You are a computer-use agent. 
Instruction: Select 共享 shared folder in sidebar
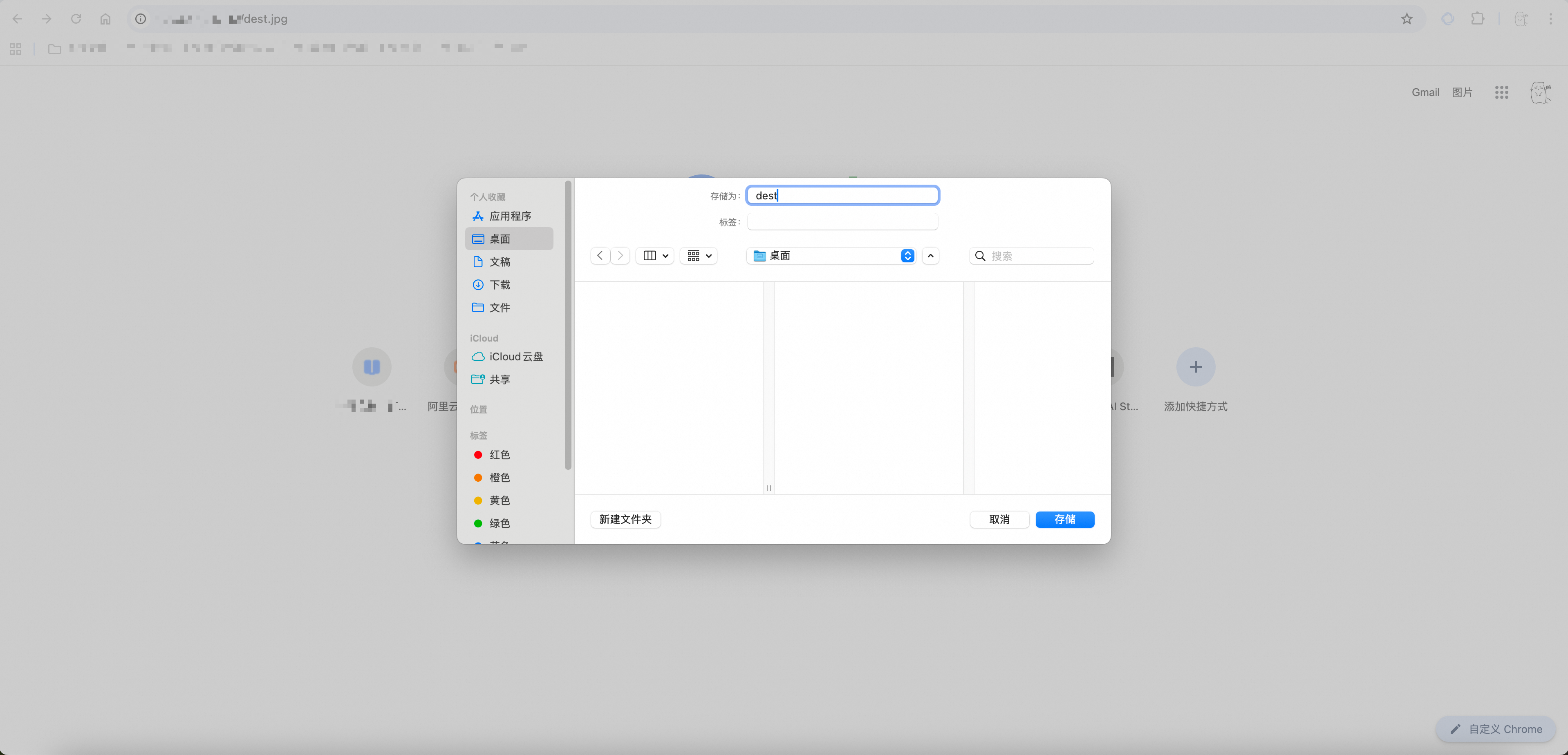tap(499, 379)
